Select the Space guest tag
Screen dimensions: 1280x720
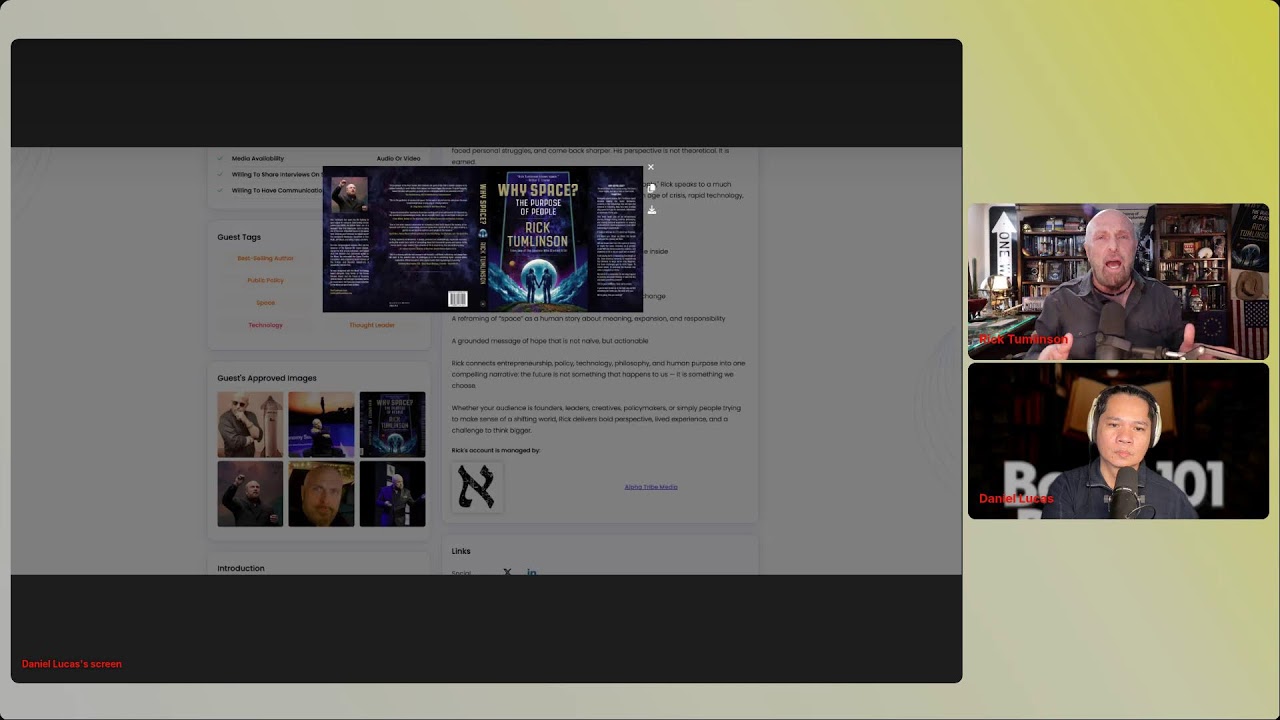pyautogui.click(x=265, y=302)
